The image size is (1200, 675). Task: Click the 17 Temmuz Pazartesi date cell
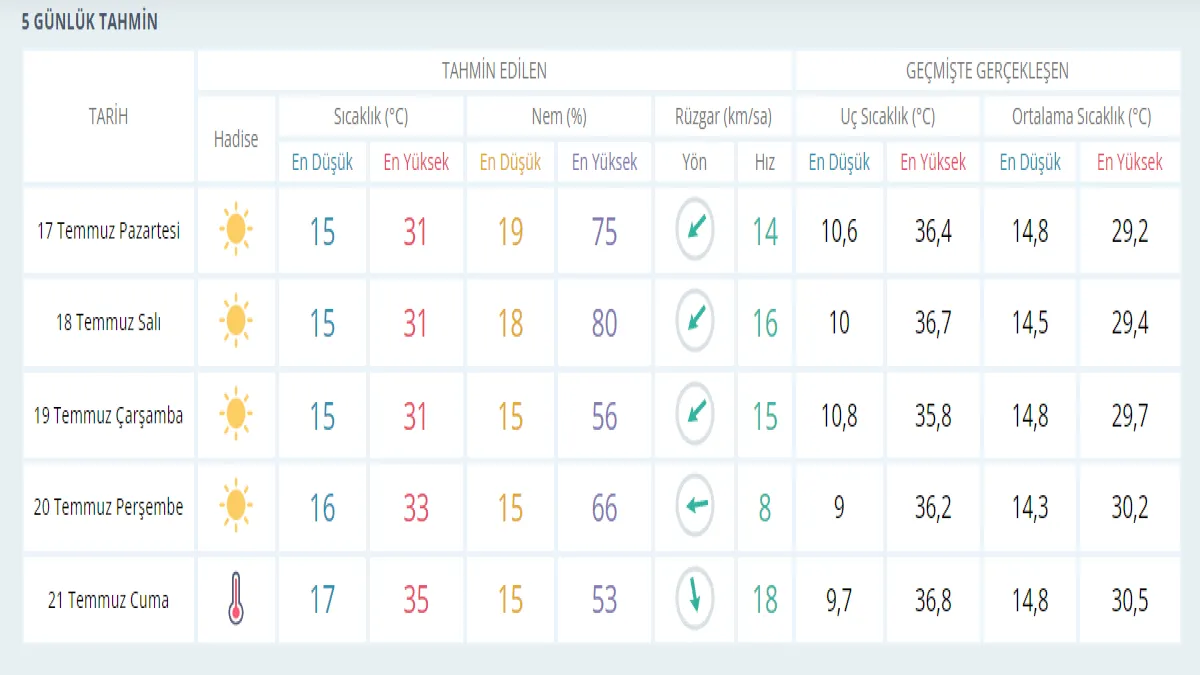108,232
